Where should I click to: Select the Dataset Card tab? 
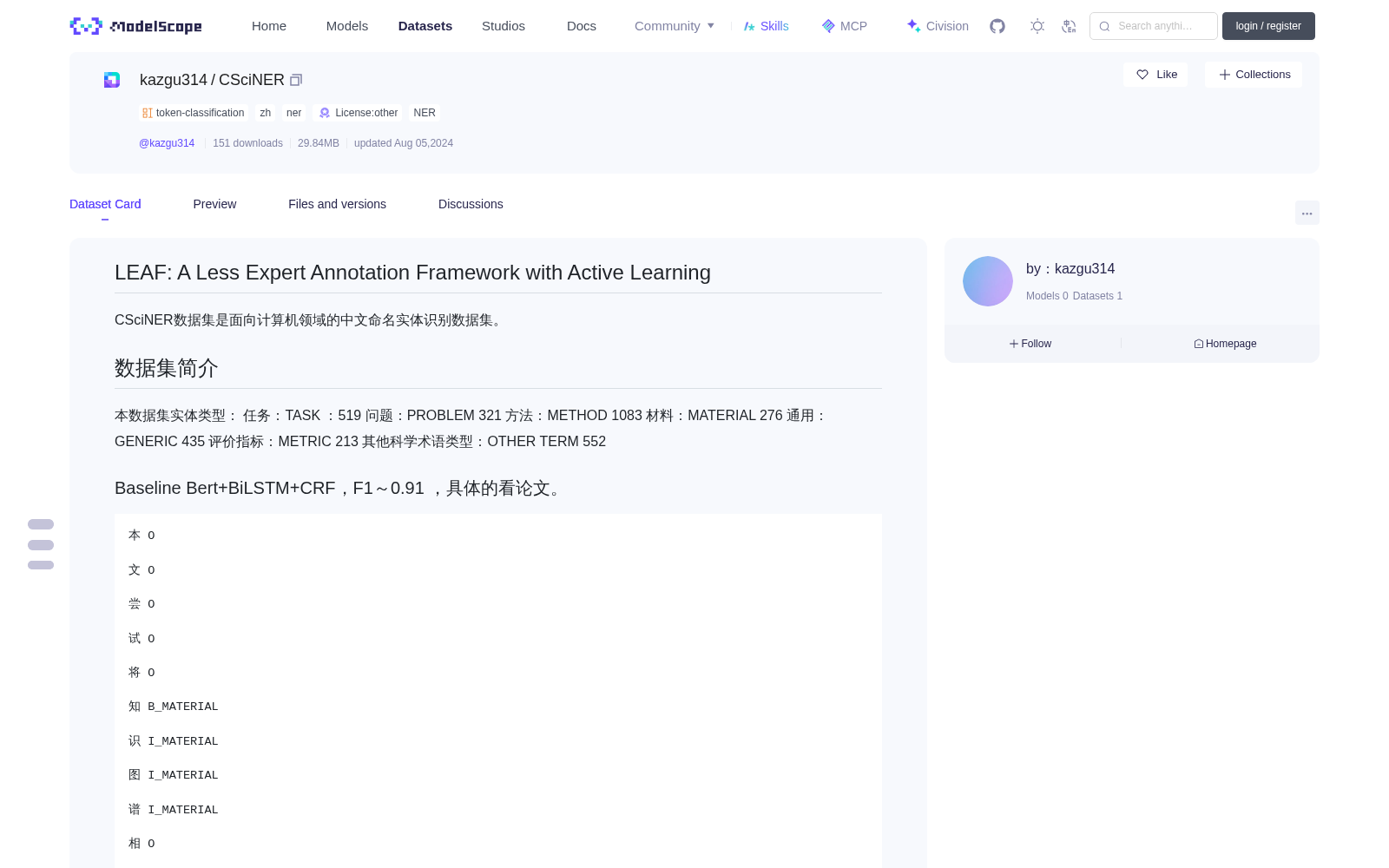[105, 204]
